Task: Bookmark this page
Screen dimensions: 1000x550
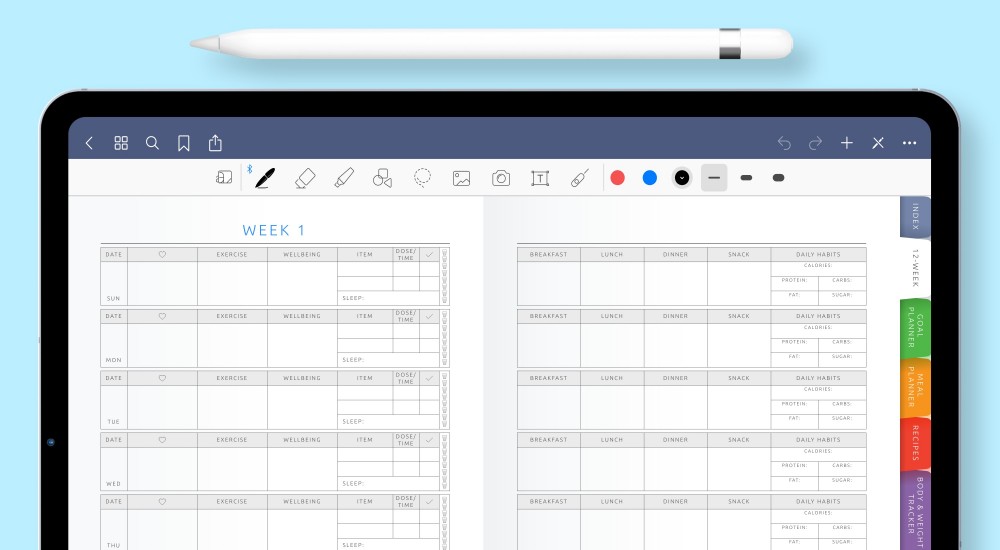Action: (184, 143)
